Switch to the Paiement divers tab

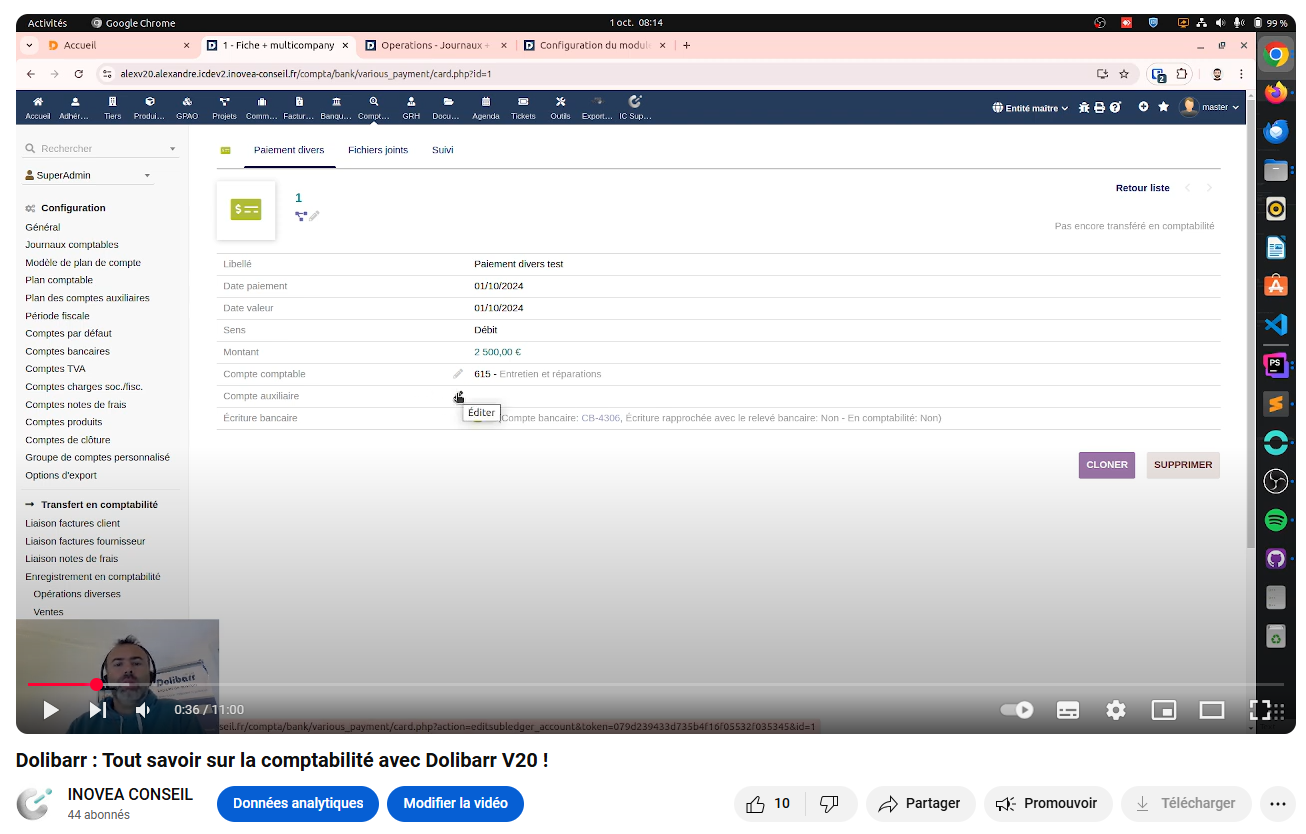289,150
